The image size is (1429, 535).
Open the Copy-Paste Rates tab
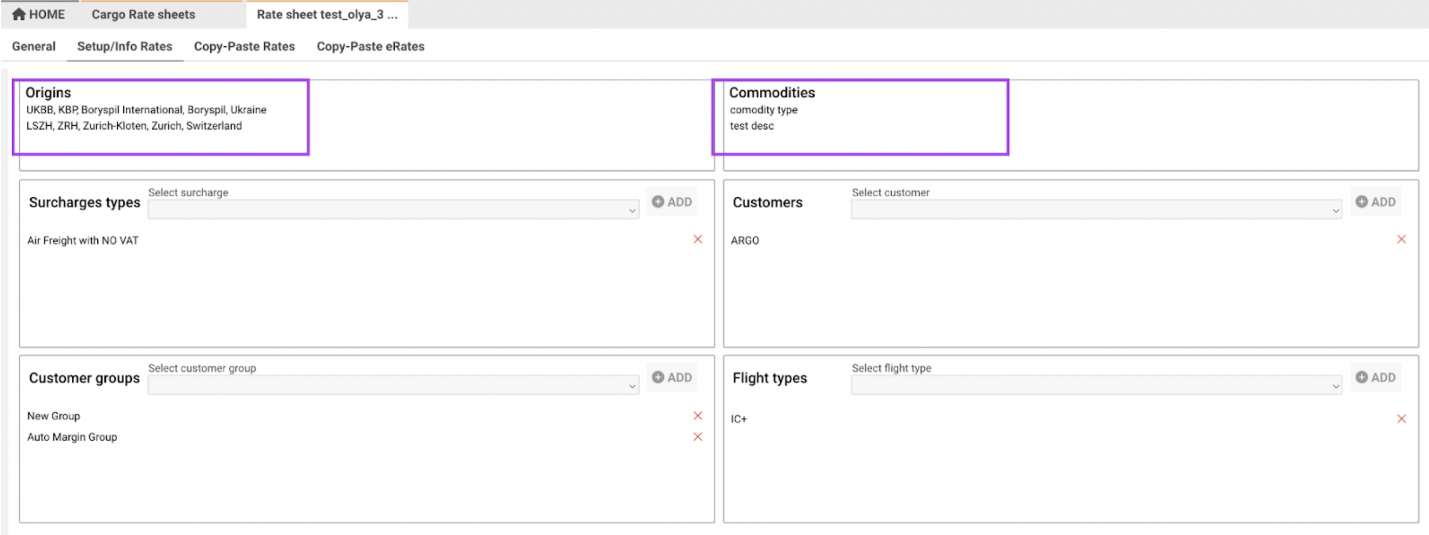click(244, 46)
